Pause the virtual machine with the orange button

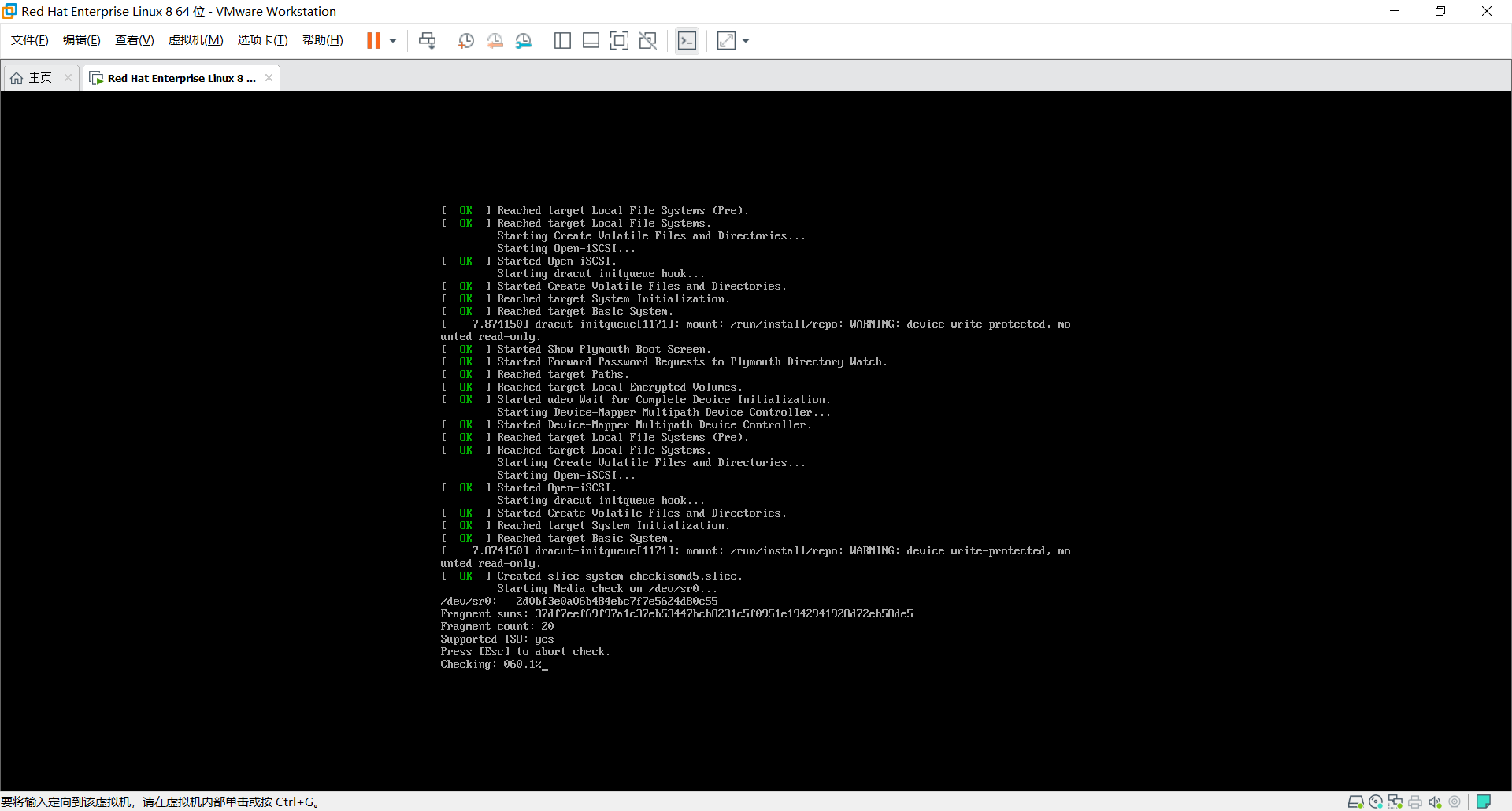point(373,41)
